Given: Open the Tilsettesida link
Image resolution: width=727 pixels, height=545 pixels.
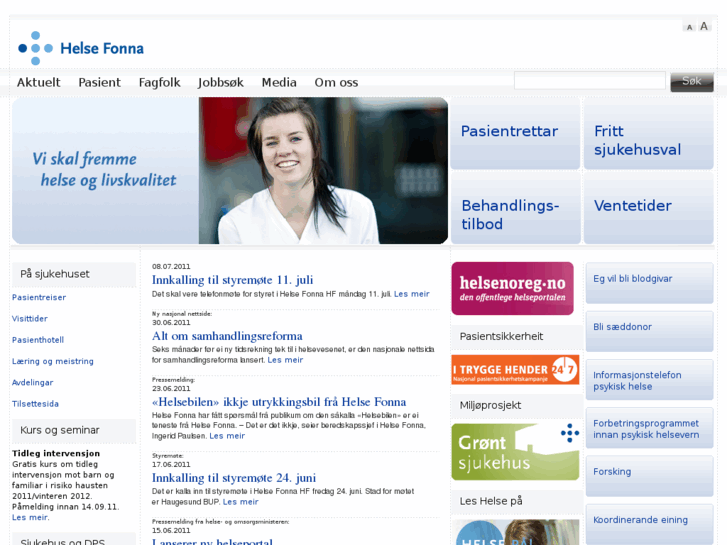Looking at the screenshot, I should tap(35, 404).
